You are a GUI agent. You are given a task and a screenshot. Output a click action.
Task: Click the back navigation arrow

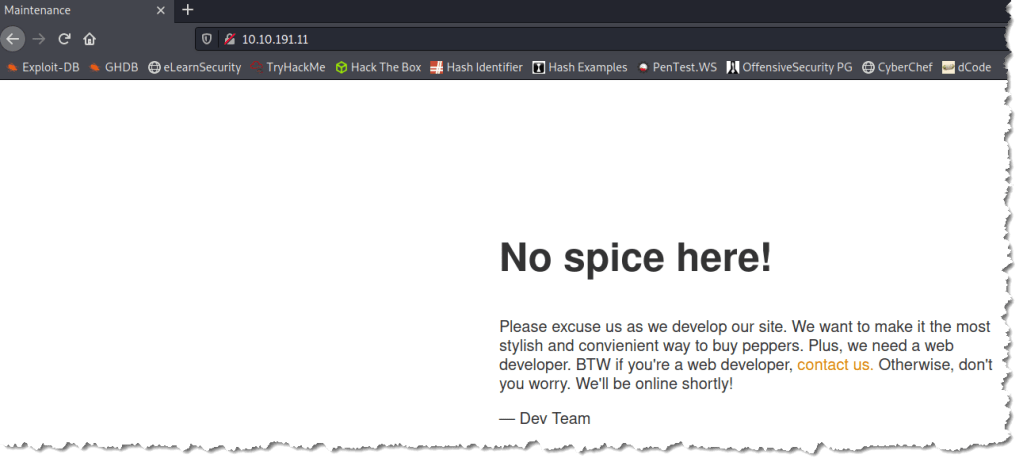(x=13, y=39)
